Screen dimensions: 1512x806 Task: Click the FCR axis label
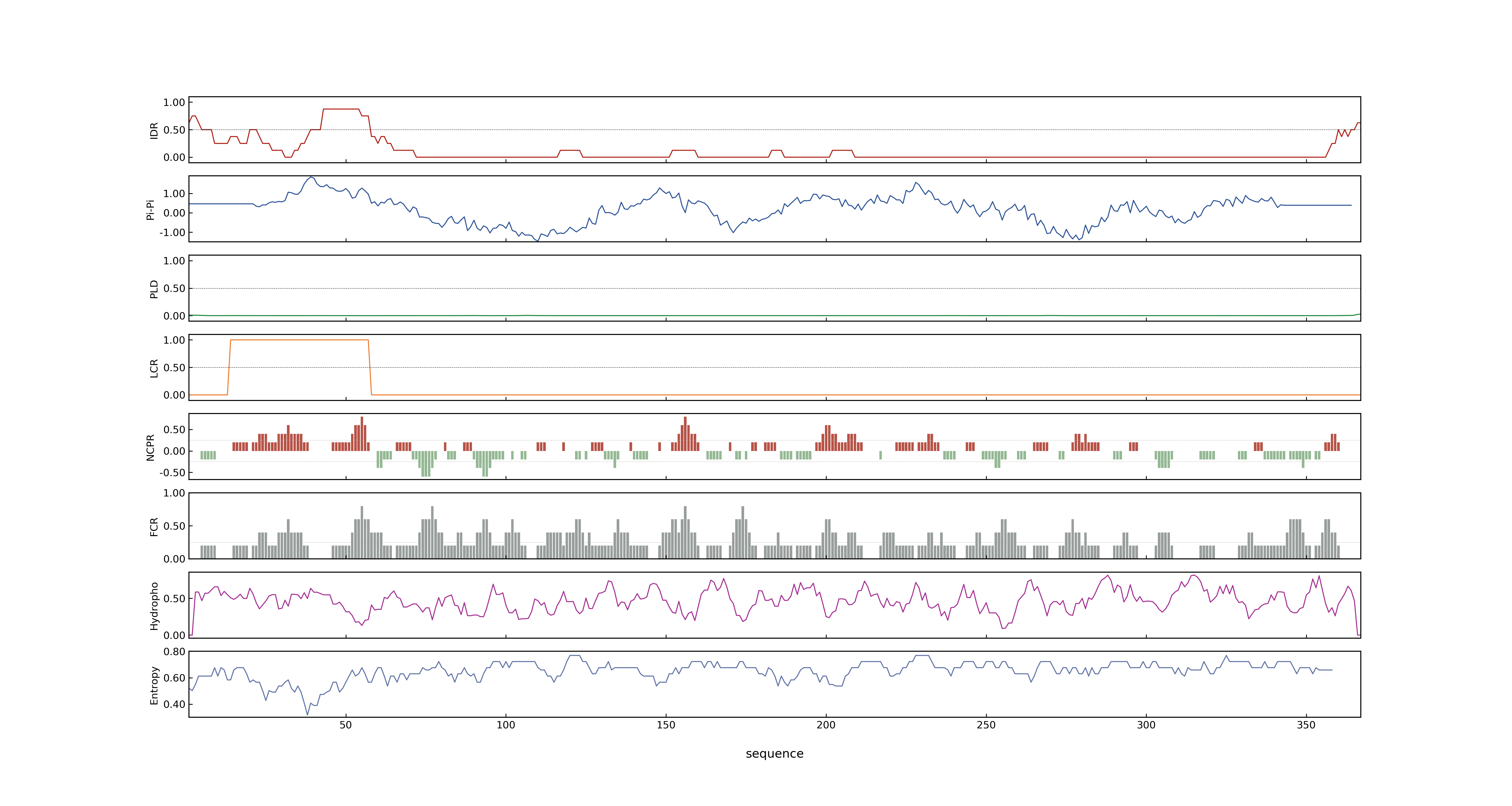pos(154,527)
